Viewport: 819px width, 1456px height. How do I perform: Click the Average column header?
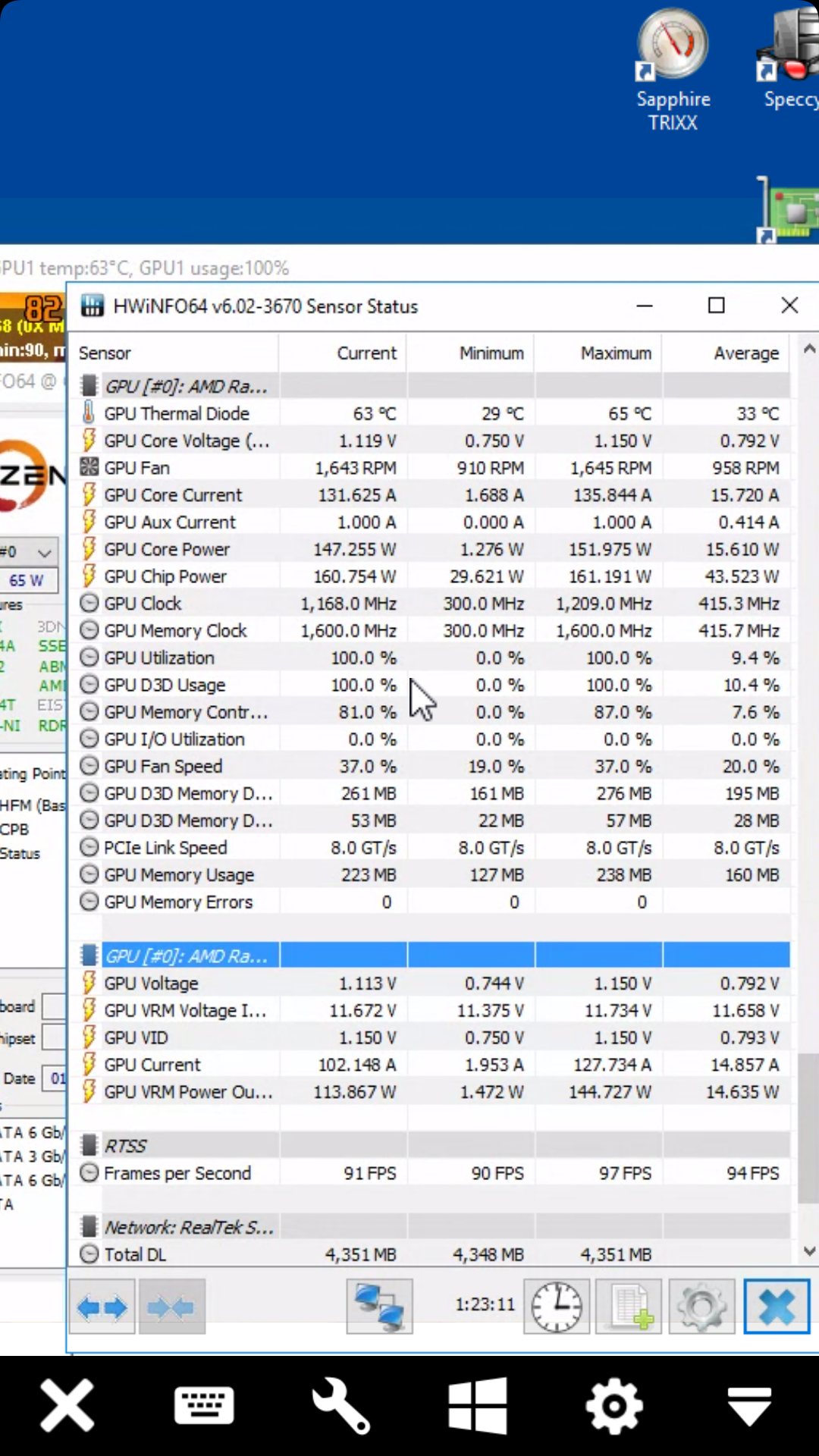(x=725, y=353)
